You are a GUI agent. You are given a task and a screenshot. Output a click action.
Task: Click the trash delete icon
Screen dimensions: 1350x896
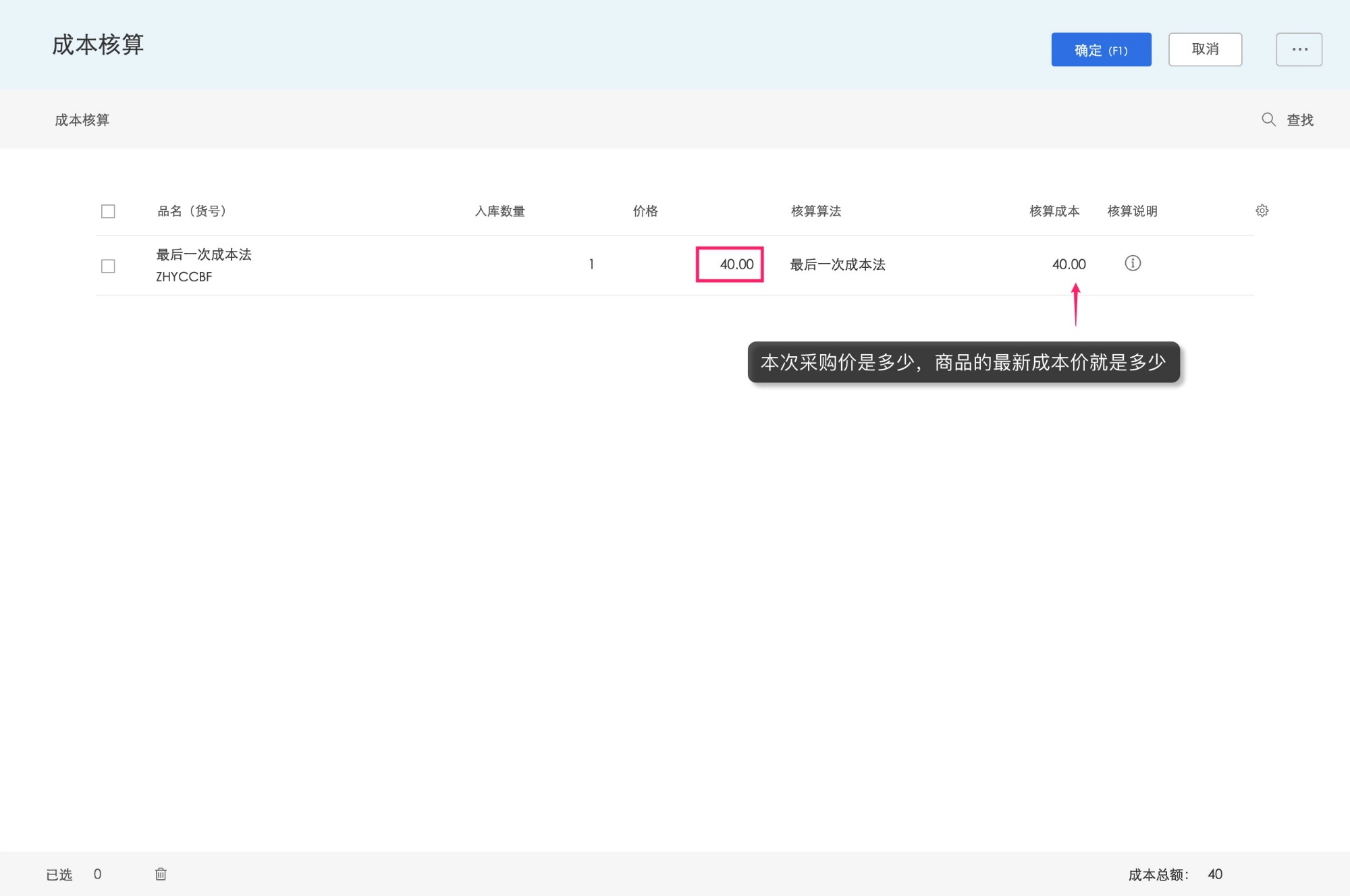pyautogui.click(x=161, y=874)
